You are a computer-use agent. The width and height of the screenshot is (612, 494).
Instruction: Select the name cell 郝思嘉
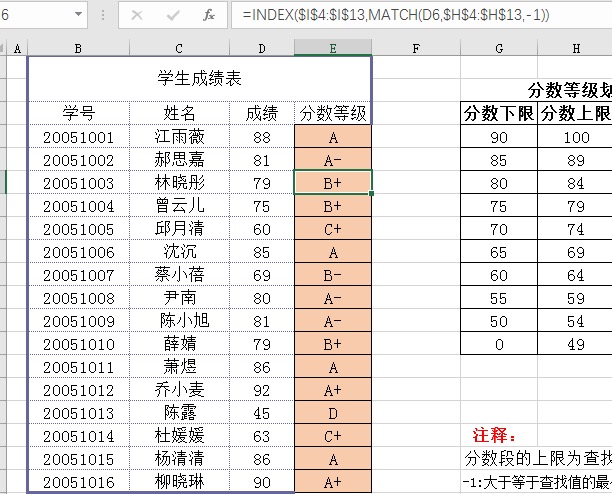(180, 160)
